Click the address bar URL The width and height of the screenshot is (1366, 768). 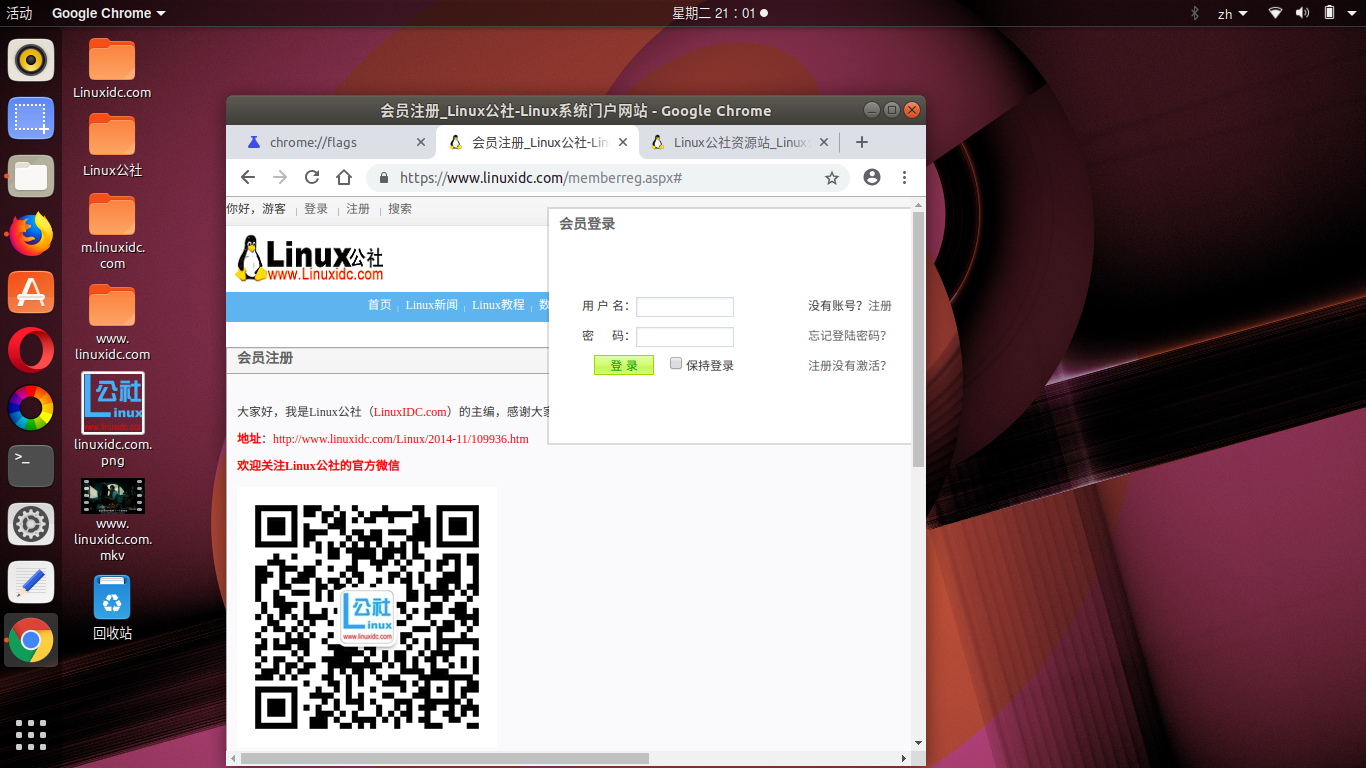[541, 178]
